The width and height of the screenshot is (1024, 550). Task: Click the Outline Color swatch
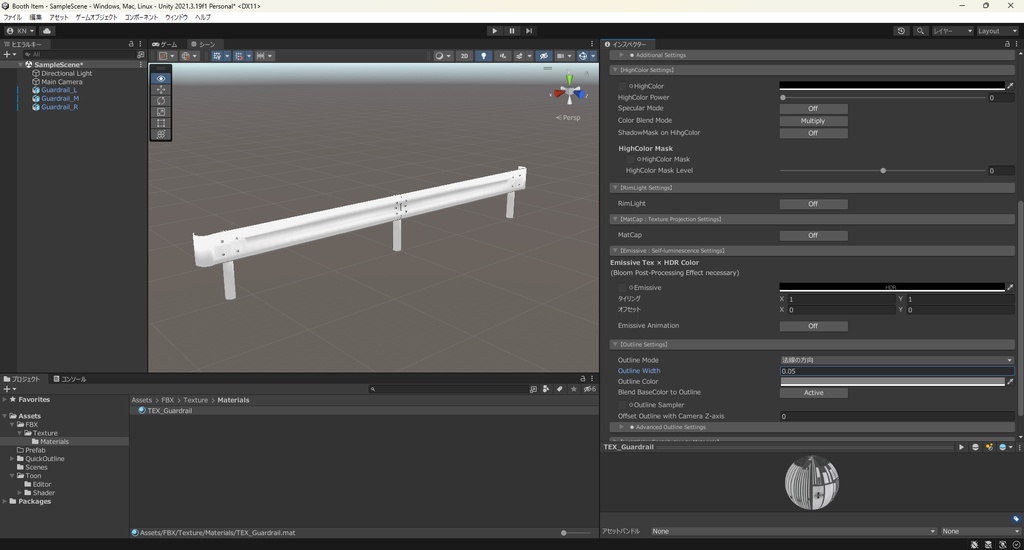(x=892, y=381)
